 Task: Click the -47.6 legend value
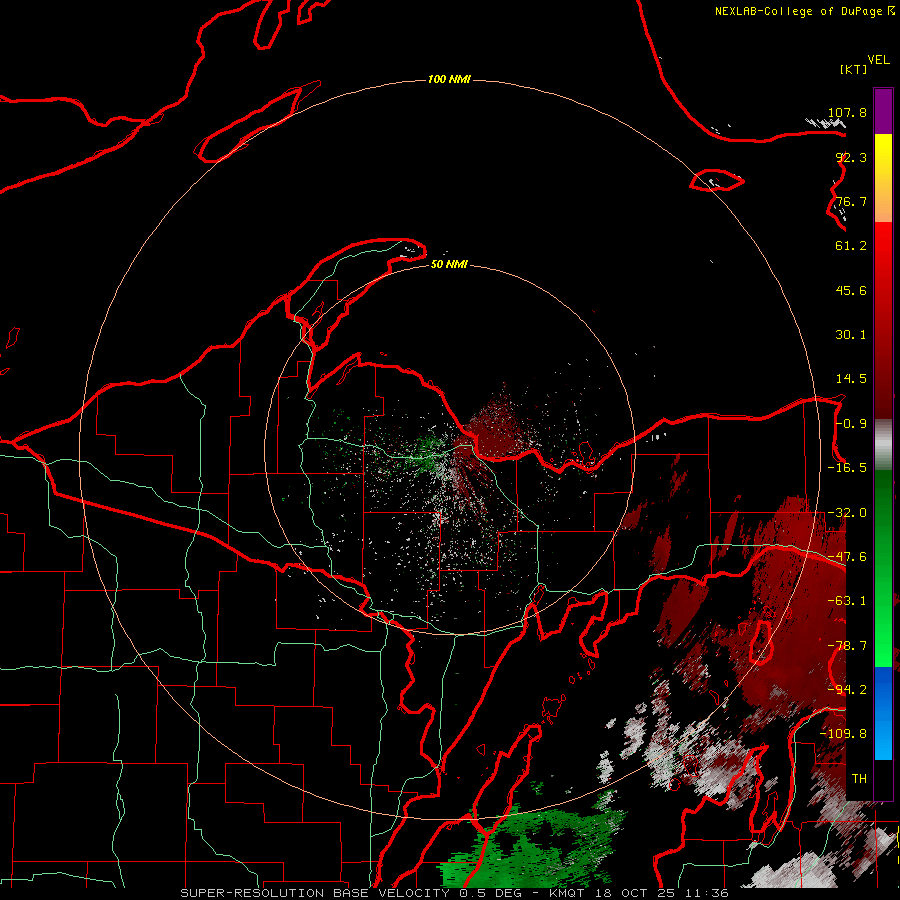847,557
